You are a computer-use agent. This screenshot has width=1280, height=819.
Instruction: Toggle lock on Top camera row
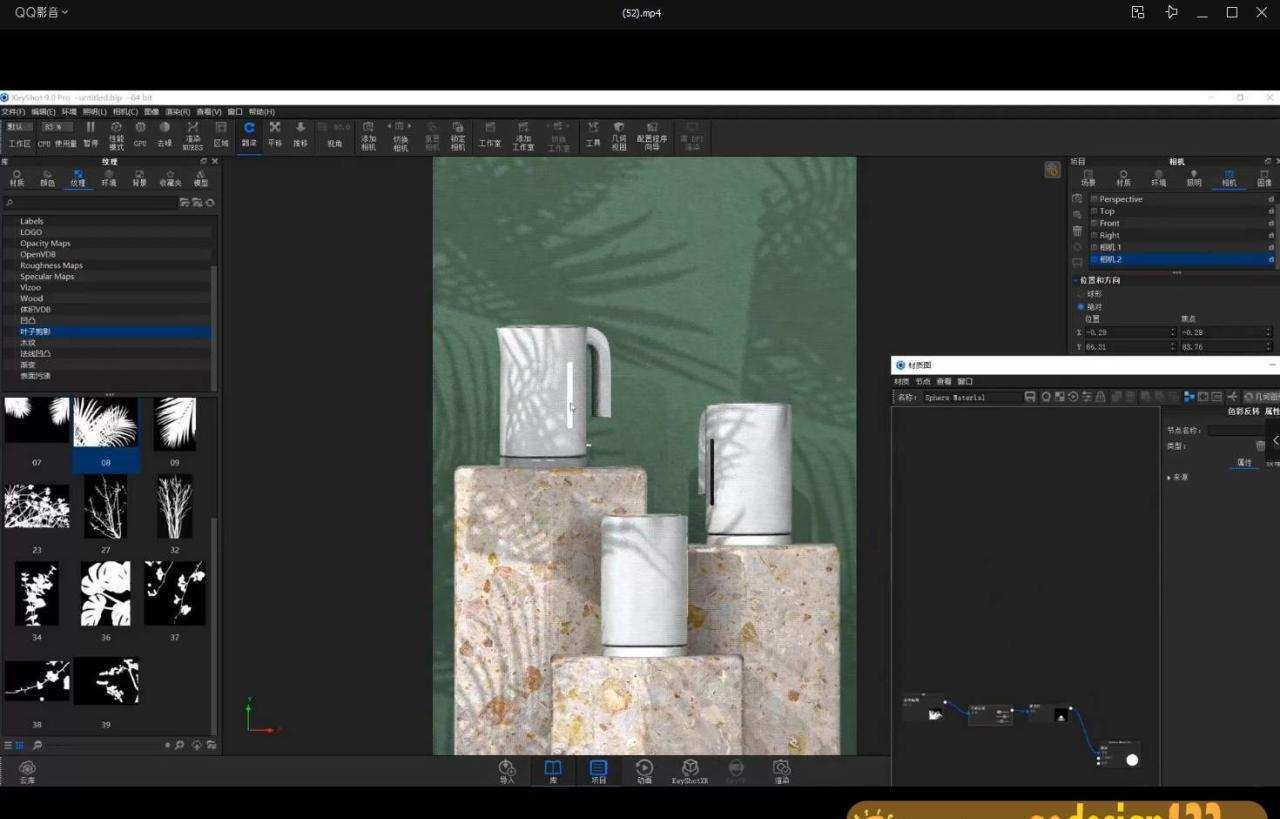pyautogui.click(x=1271, y=211)
